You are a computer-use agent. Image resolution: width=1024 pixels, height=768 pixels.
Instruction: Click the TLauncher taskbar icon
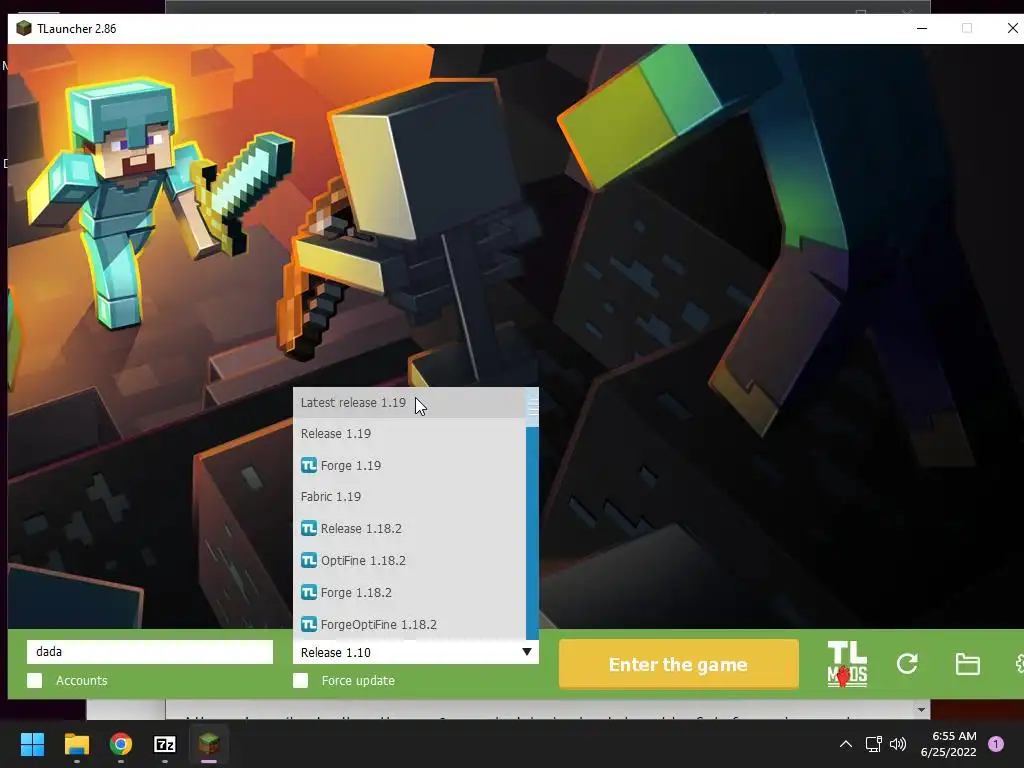(209, 744)
